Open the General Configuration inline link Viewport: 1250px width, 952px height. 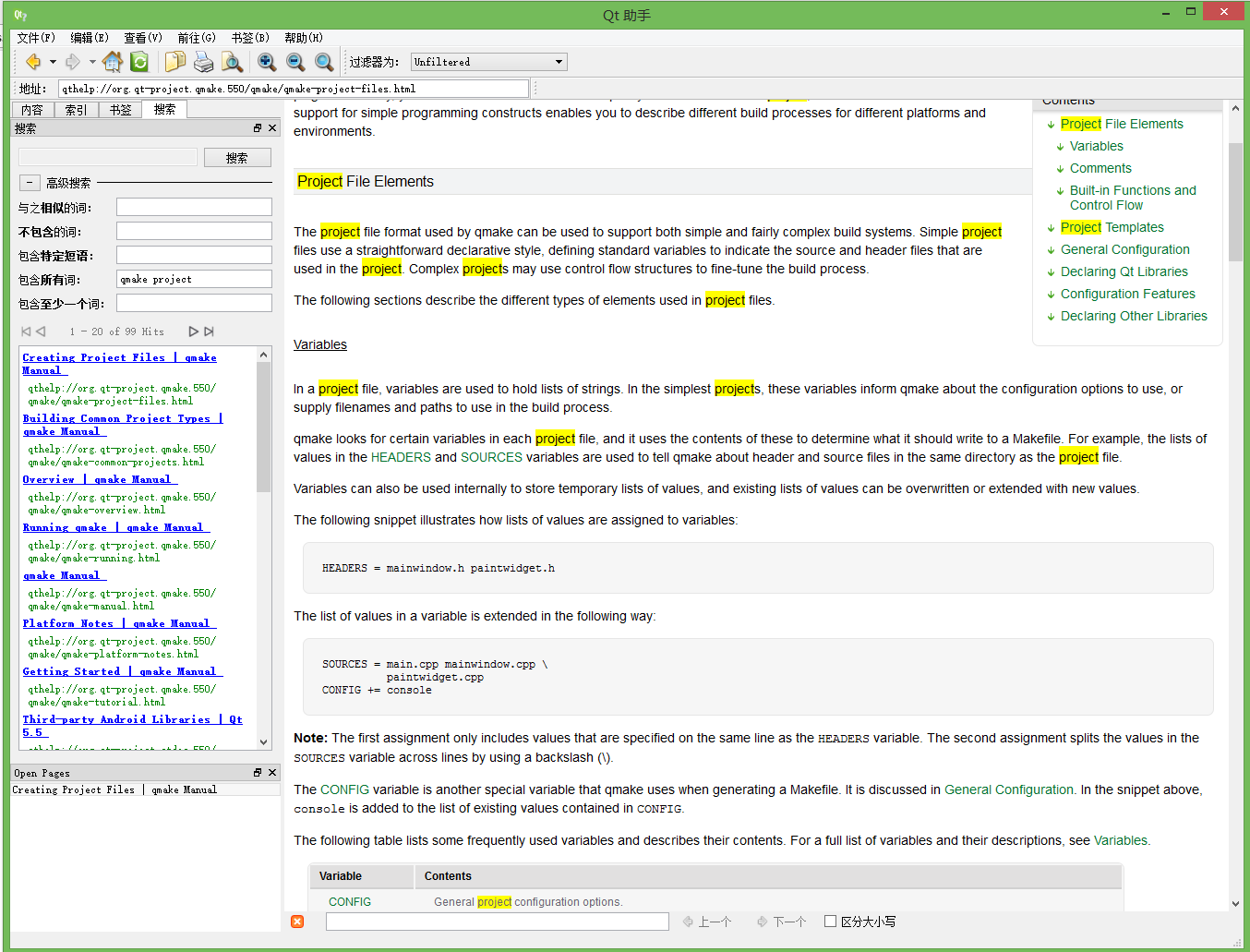coord(1009,789)
